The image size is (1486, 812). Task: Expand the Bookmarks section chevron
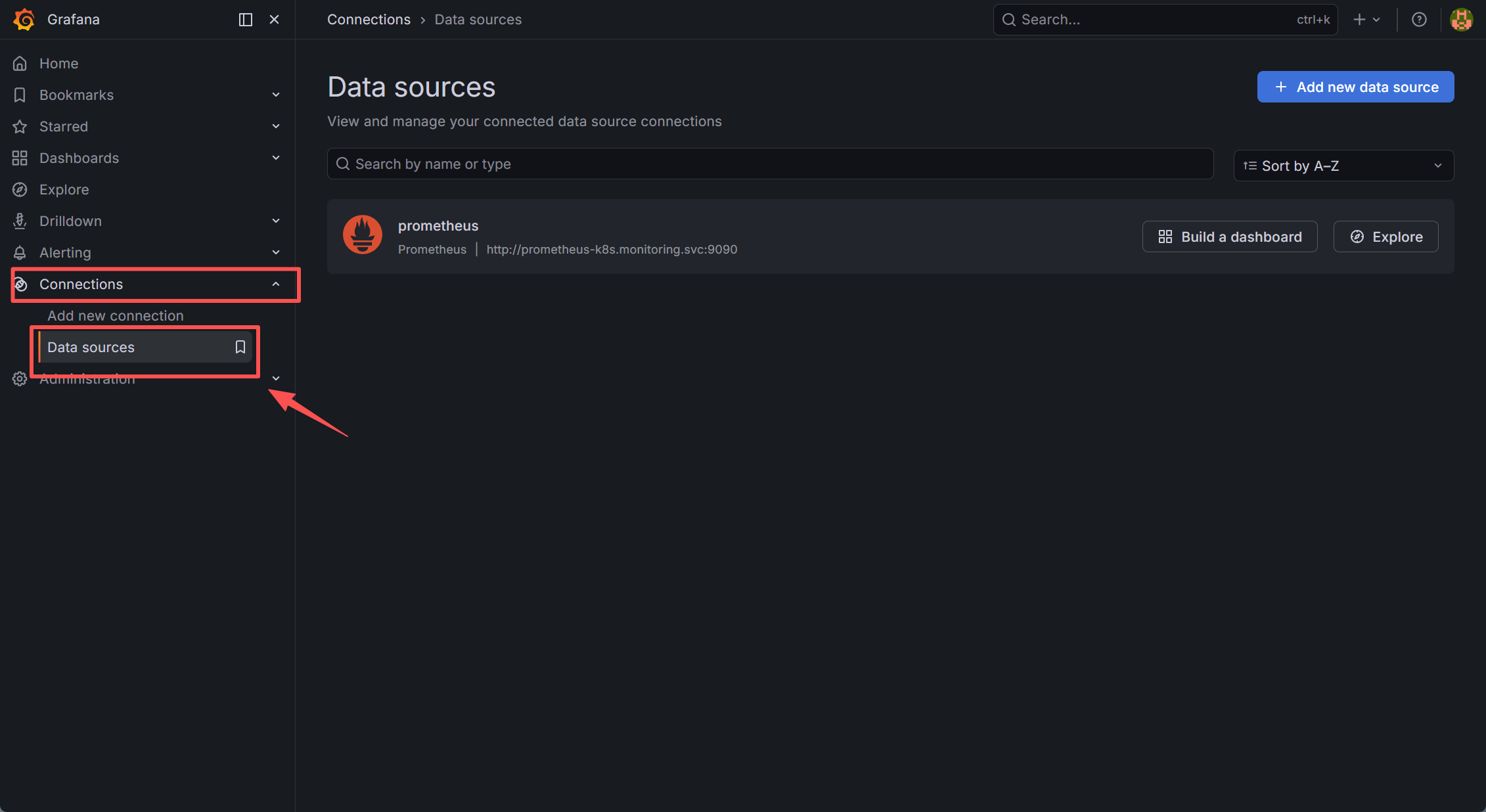point(276,95)
